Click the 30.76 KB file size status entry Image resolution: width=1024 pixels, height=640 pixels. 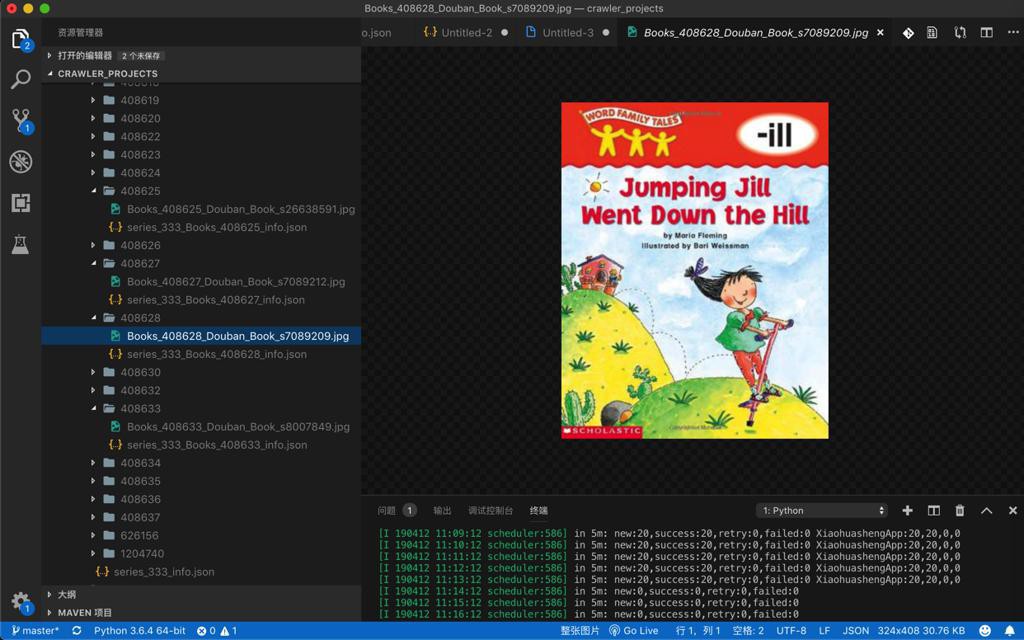point(945,631)
